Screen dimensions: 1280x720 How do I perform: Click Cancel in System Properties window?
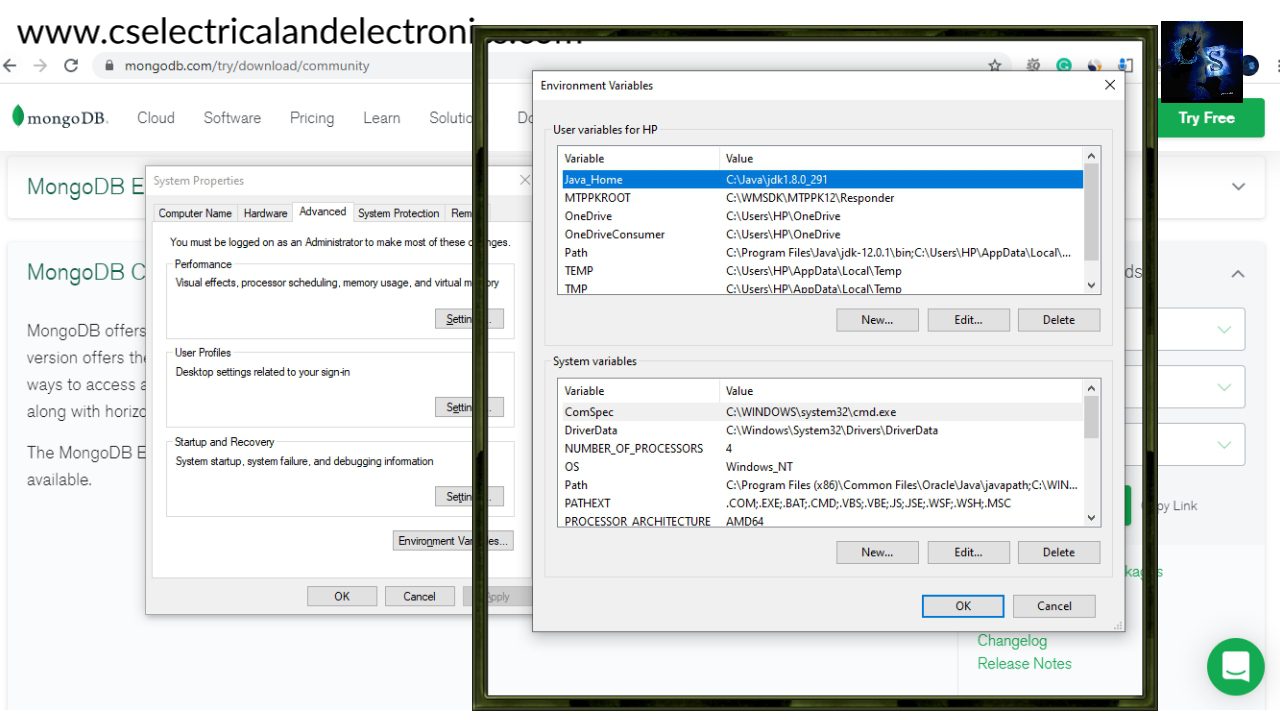point(420,596)
